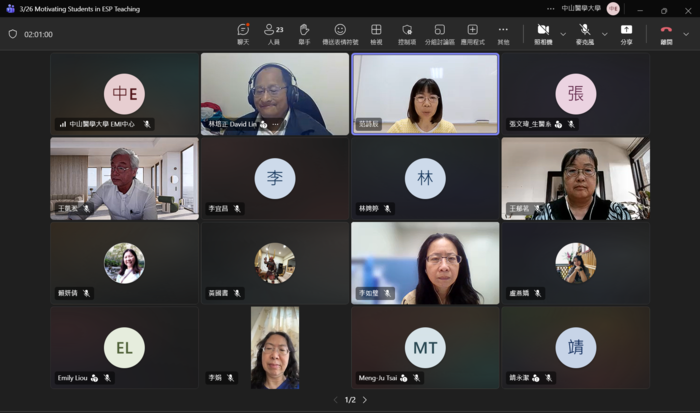Image resolution: width=700 pixels, height=413 pixels.
Task: Click the shield icon beside the meeting timer
Action: pyautogui.click(x=13, y=33)
